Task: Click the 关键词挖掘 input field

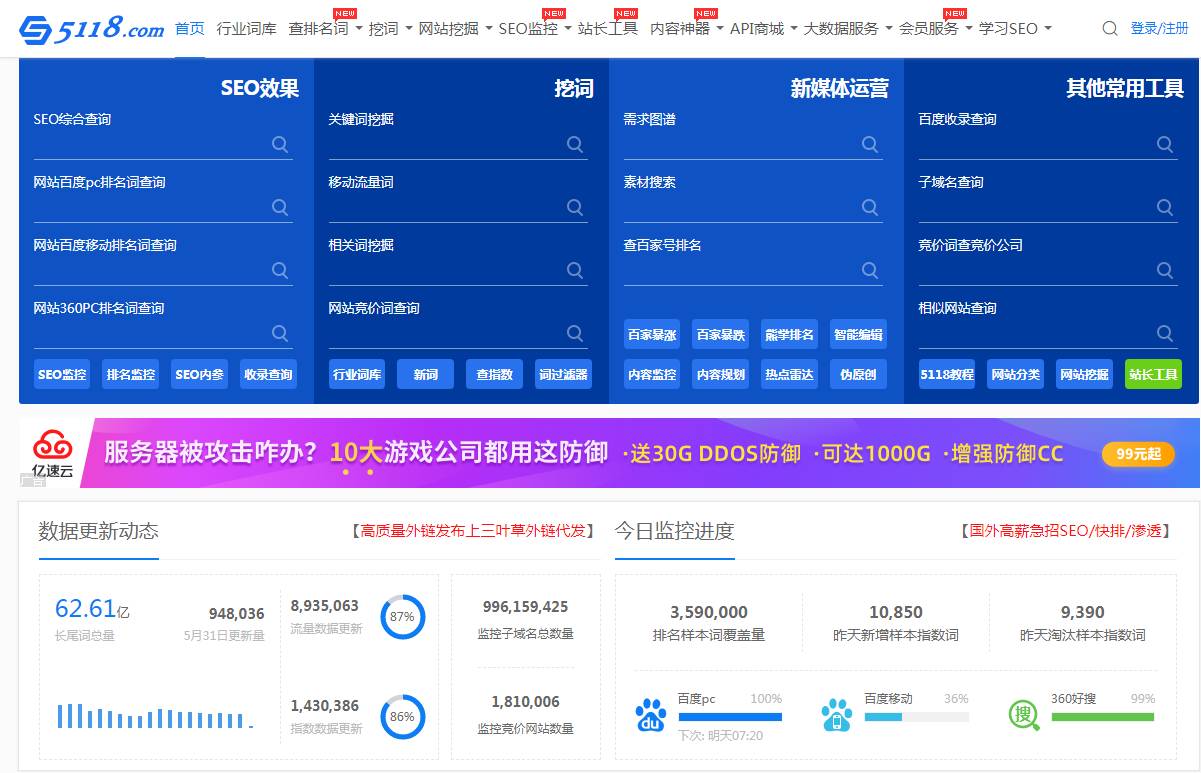Action: tap(458, 144)
